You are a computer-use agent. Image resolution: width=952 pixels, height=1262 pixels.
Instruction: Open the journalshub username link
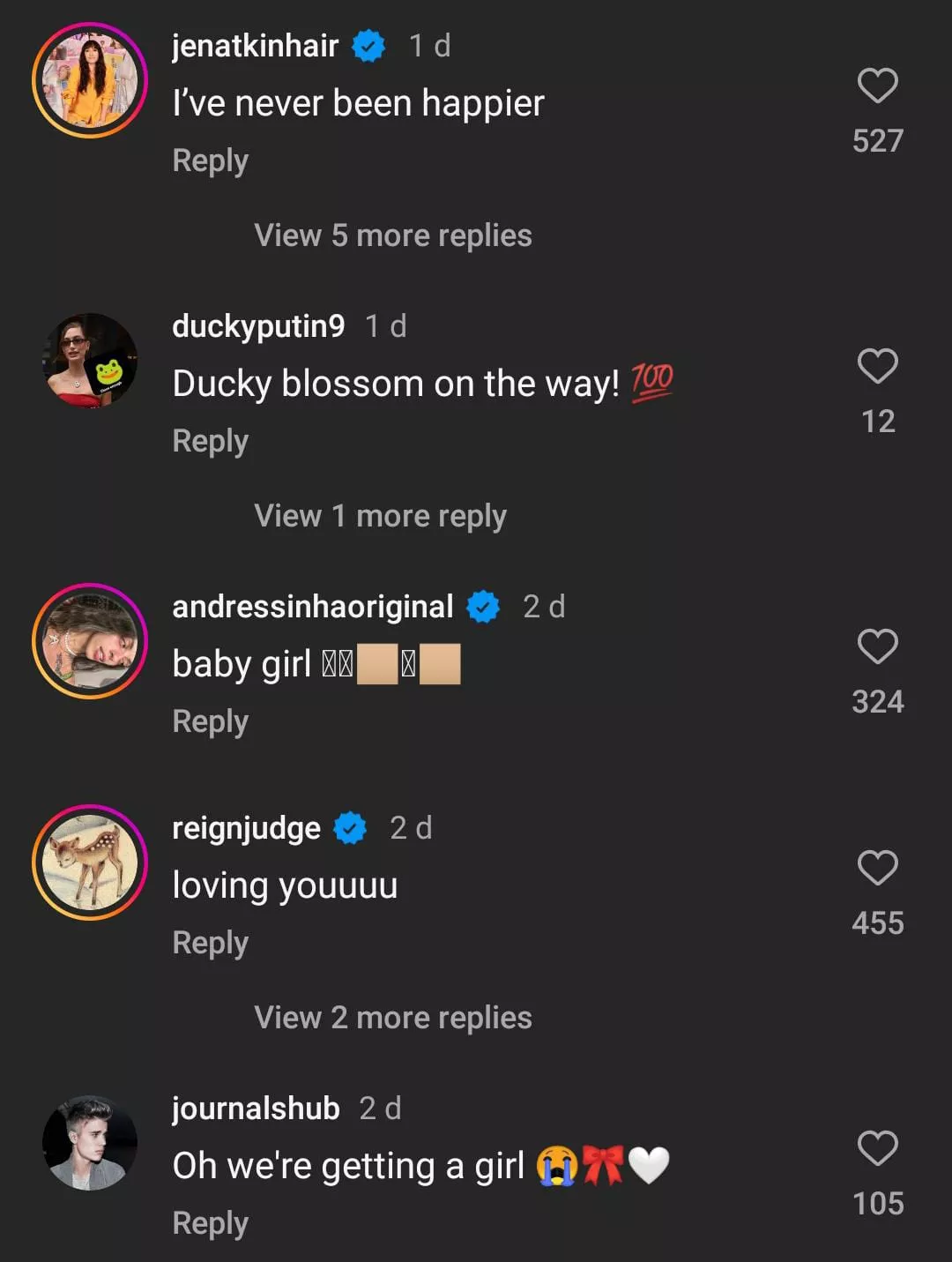point(256,1109)
